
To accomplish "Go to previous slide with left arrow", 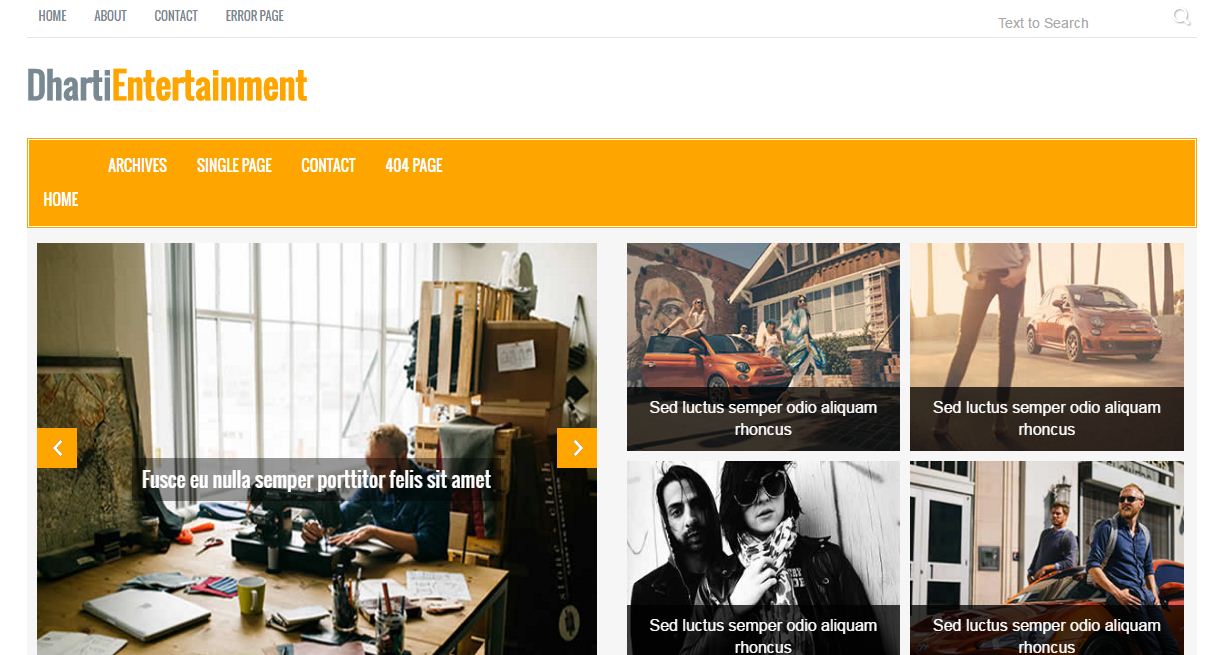I will [57, 448].
